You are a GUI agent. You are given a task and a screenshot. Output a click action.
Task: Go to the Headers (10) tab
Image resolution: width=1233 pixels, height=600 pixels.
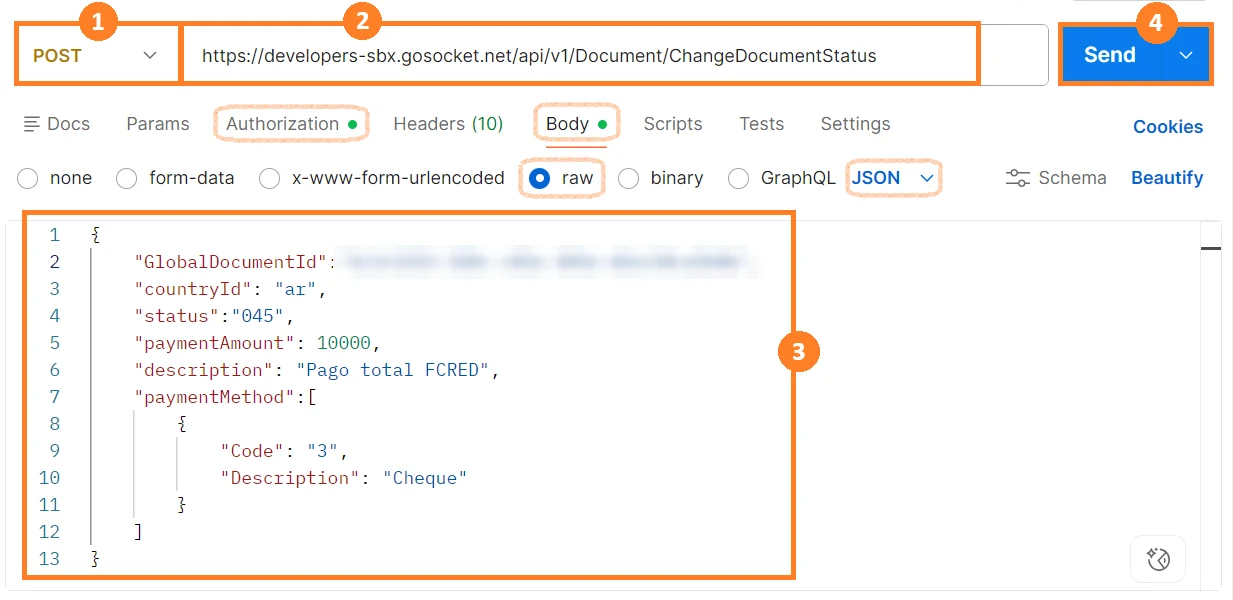click(x=448, y=124)
